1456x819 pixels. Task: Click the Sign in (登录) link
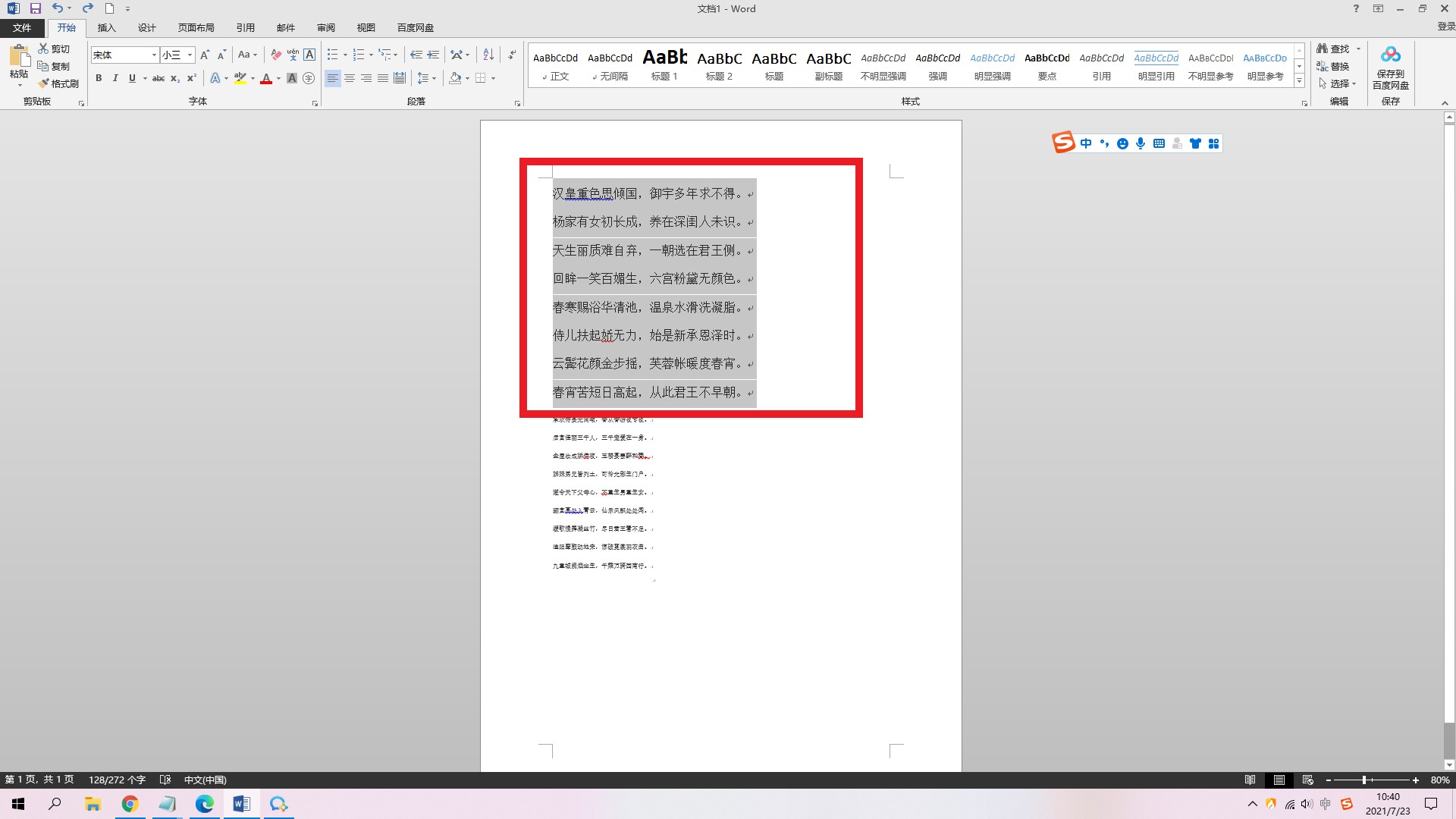pos(1445,26)
